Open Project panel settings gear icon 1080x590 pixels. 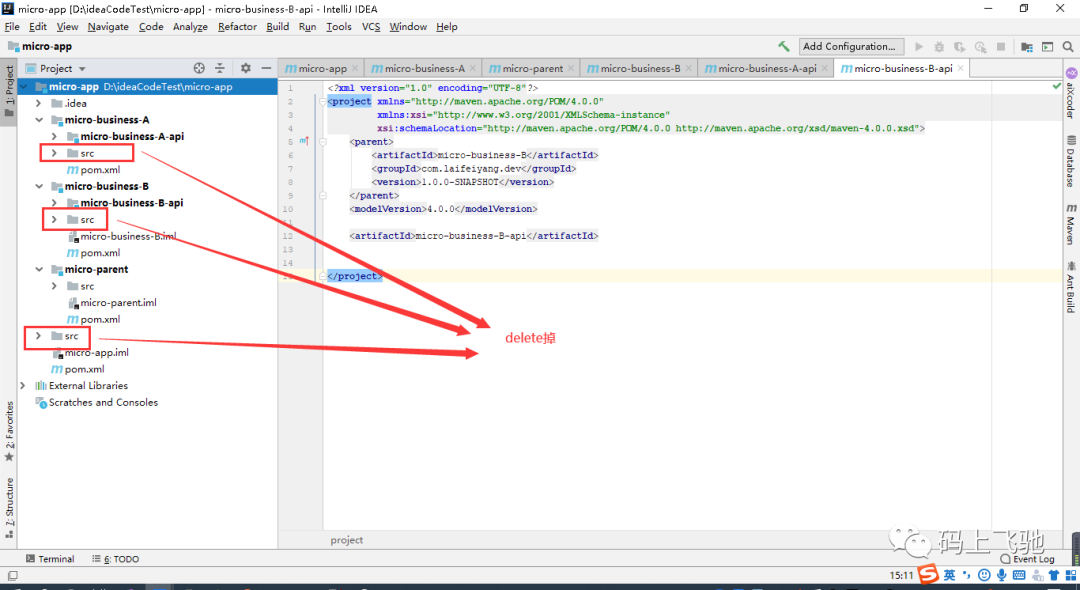pos(246,68)
